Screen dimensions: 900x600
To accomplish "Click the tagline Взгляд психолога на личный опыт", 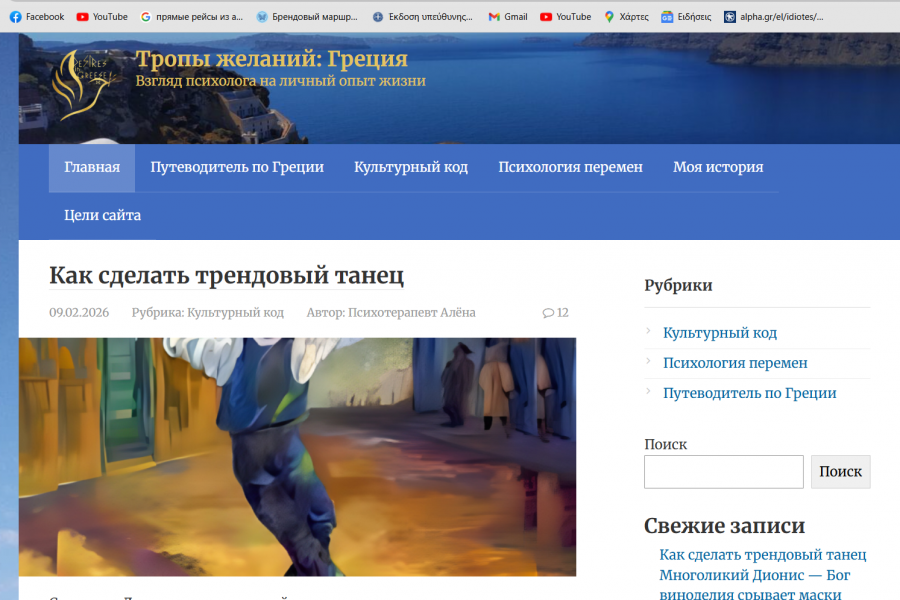I will tap(281, 81).
